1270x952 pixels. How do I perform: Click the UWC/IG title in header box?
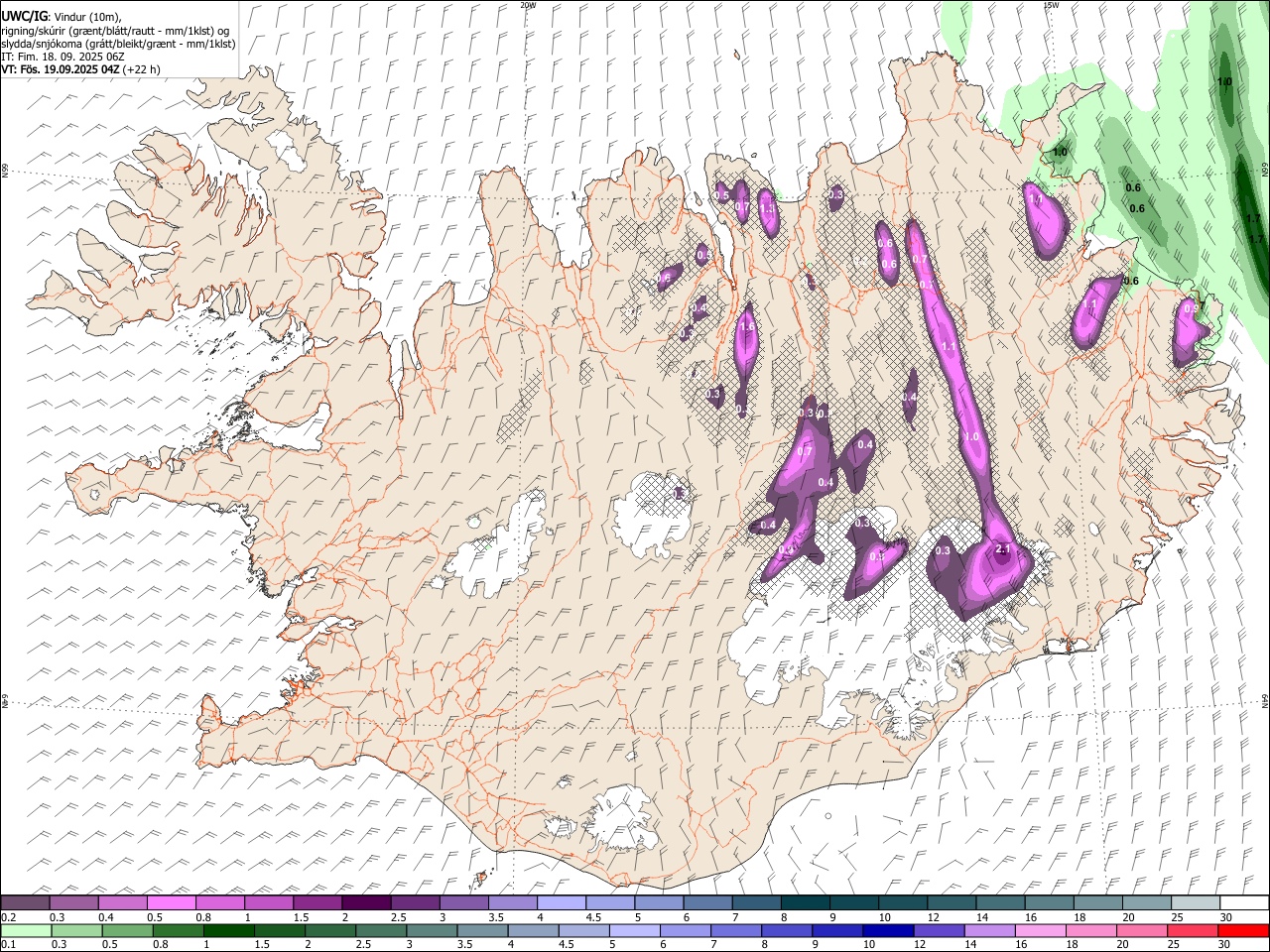pyautogui.click(x=24, y=16)
